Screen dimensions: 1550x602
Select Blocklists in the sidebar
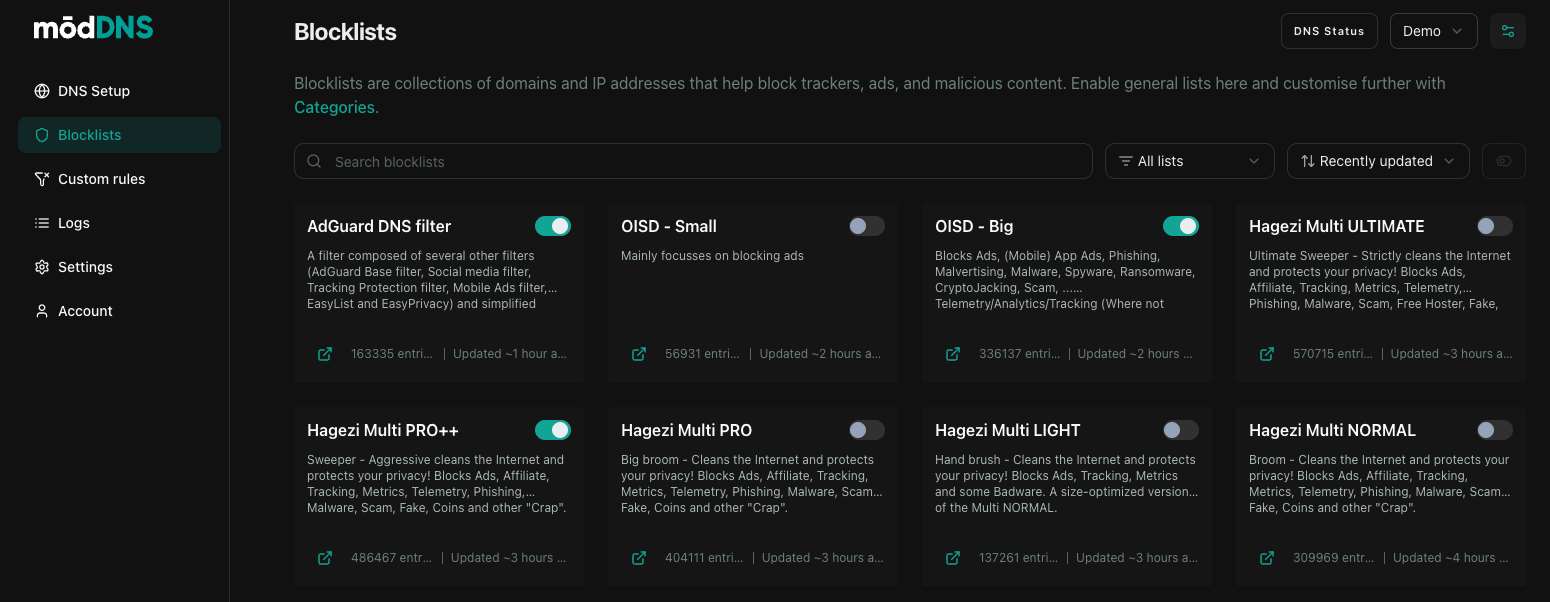point(119,135)
